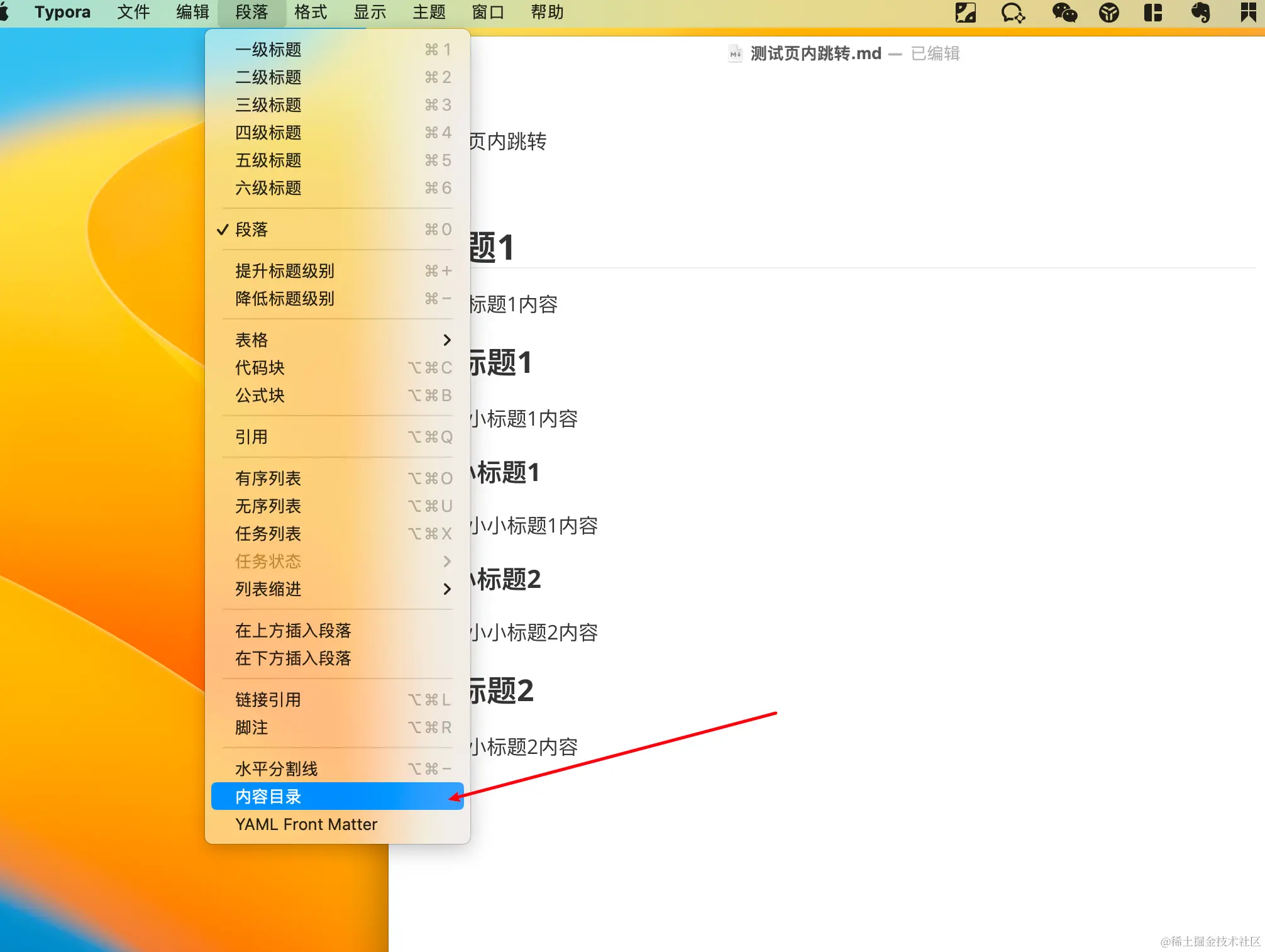The image size is (1265, 952).
Task: Click YAML Front Matter menu entry
Action: pos(306,824)
